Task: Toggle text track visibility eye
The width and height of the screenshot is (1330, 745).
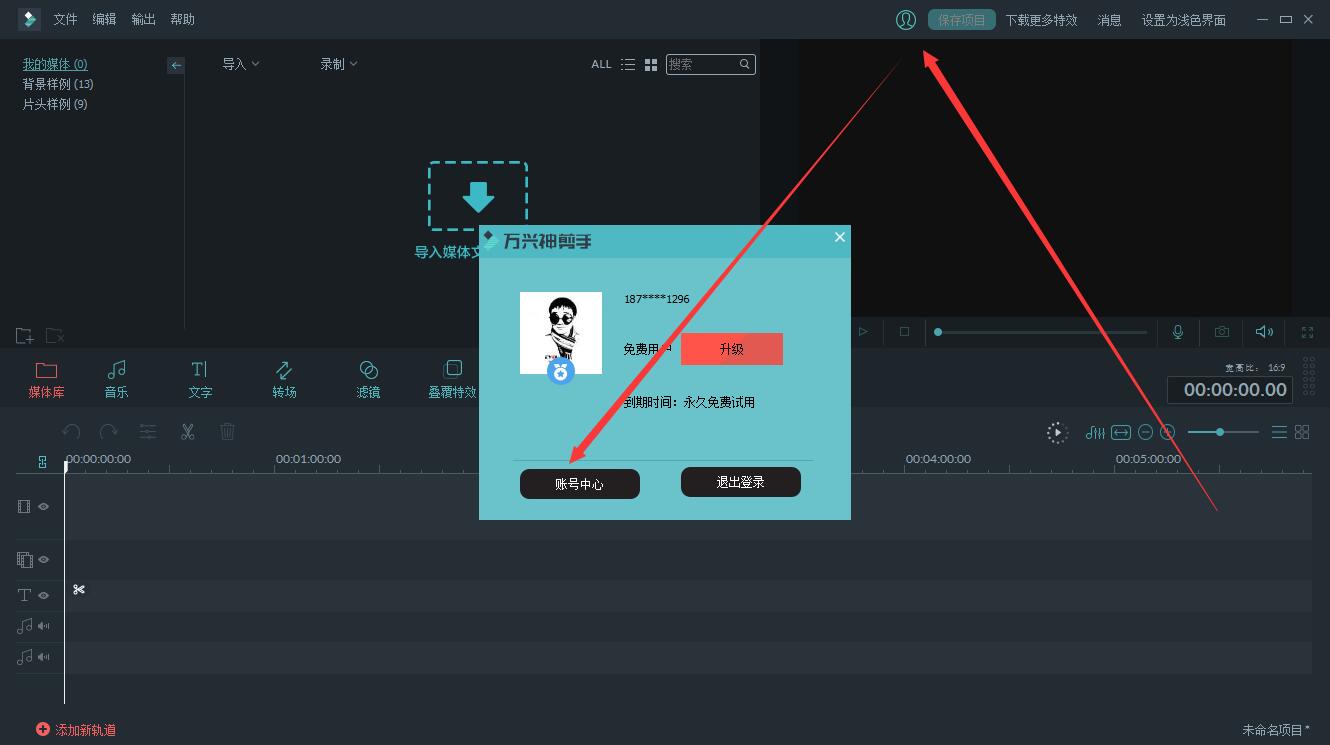Action: pyautogui.click(x=43, y=595)
